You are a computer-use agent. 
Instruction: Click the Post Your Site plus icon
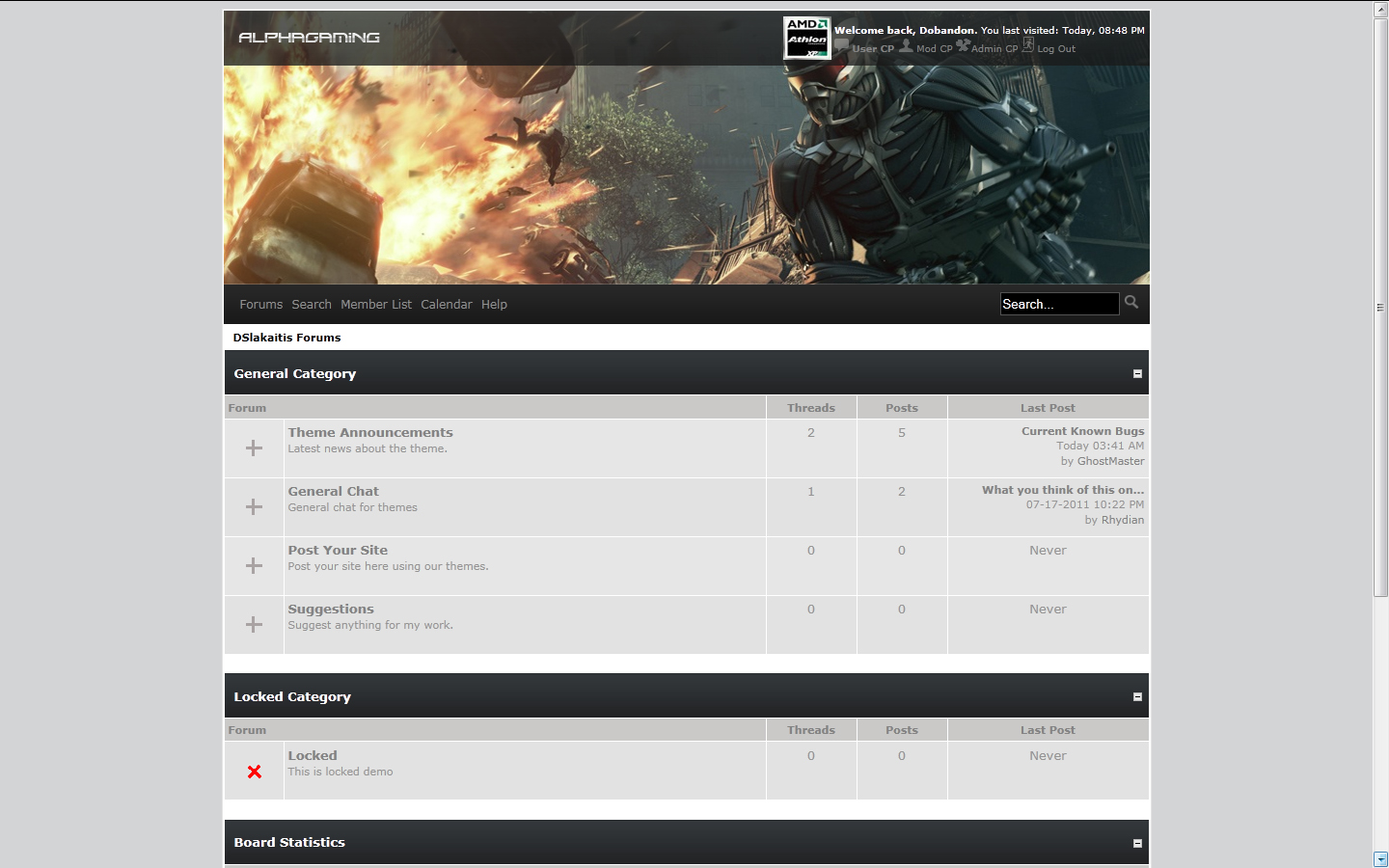click(x=254, y=566)
